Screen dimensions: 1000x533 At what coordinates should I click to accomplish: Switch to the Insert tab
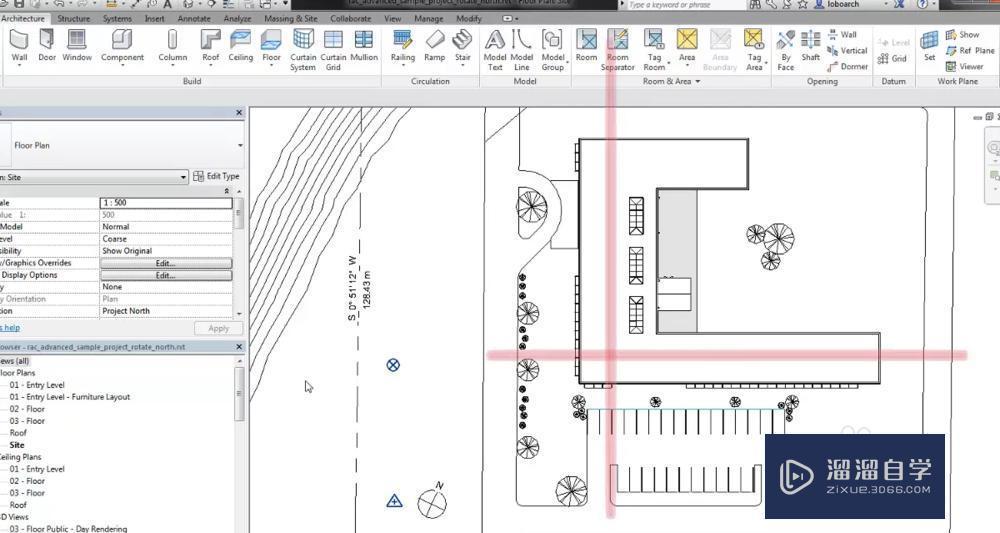[x=154, y=18]
